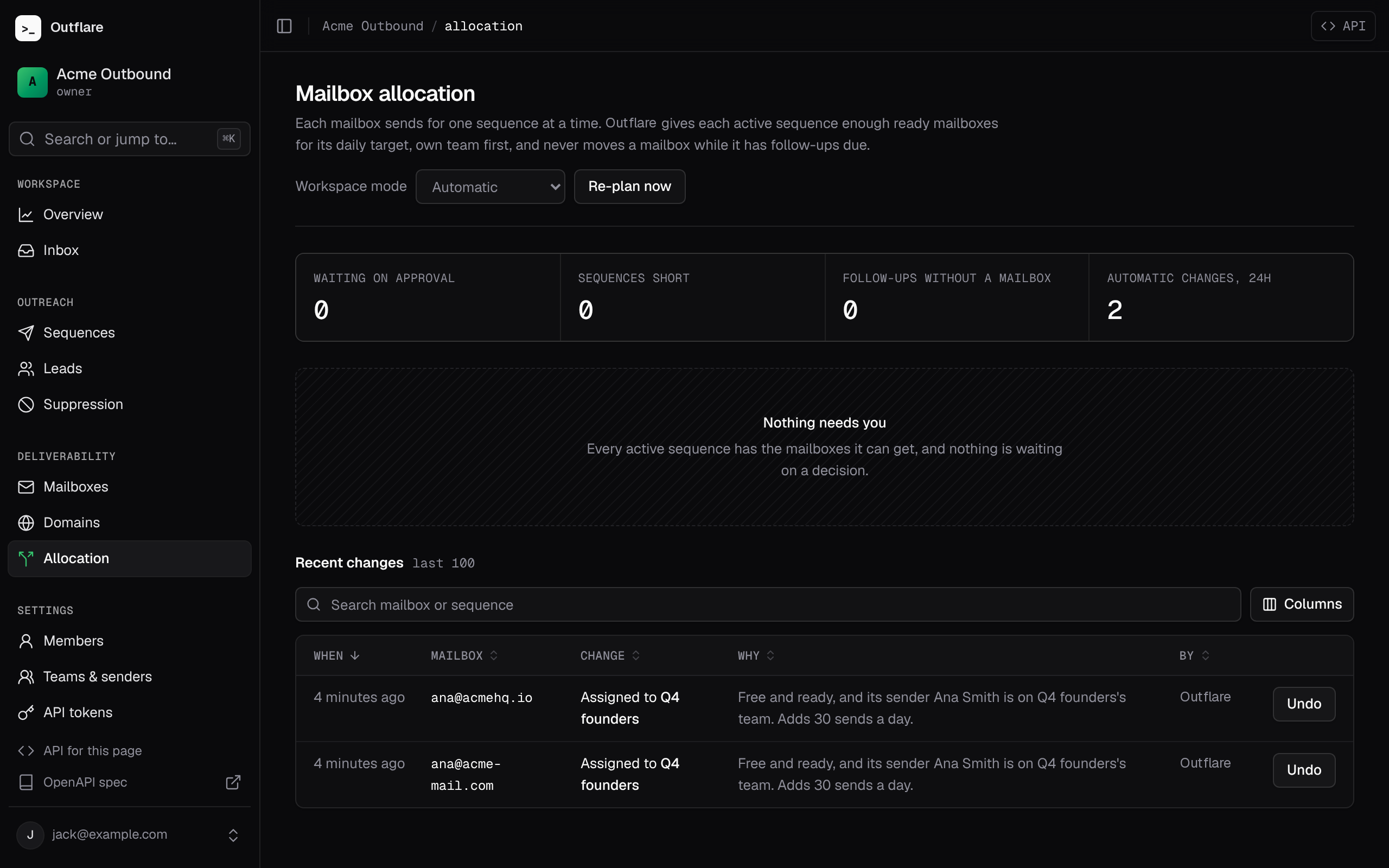The image size is (1389, 868).
Task: Open Members settings page
Action: click(130, 641)
